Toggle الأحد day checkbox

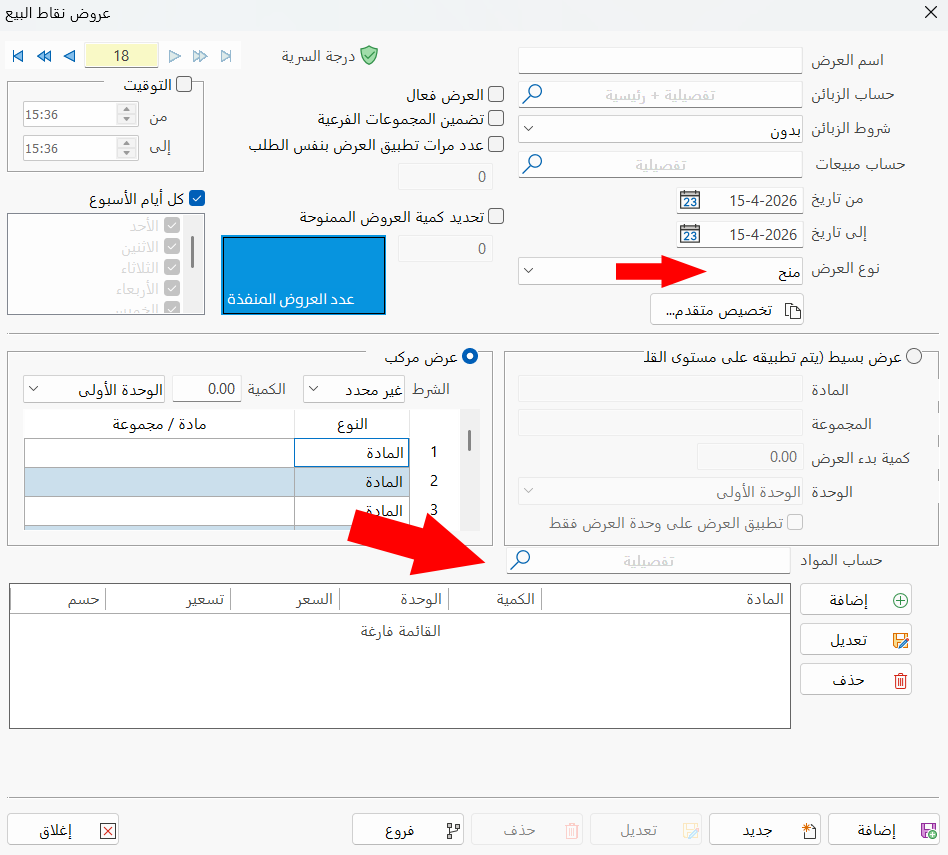tap(172, 226)
